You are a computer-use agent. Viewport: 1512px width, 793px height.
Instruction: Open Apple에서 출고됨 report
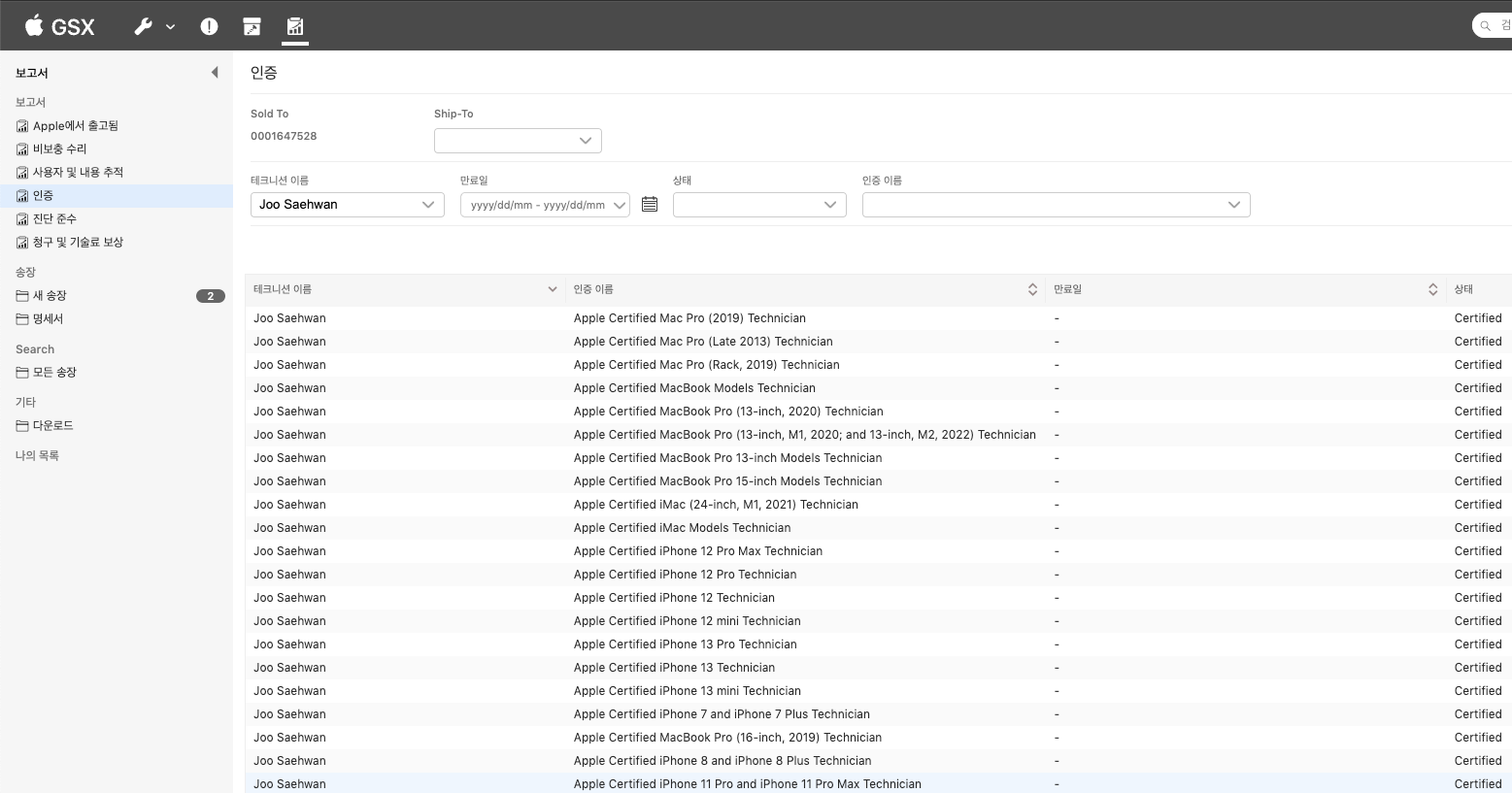pos(76,125)
